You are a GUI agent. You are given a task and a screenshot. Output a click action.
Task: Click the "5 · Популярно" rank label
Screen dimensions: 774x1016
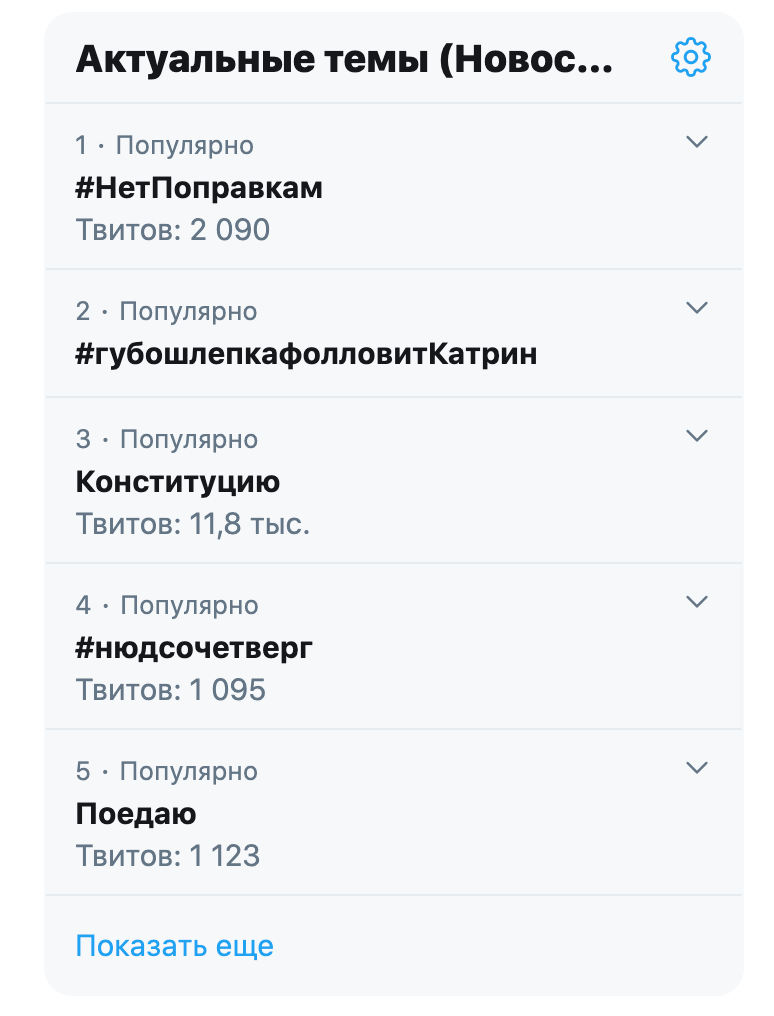click(x=166, y=772)
